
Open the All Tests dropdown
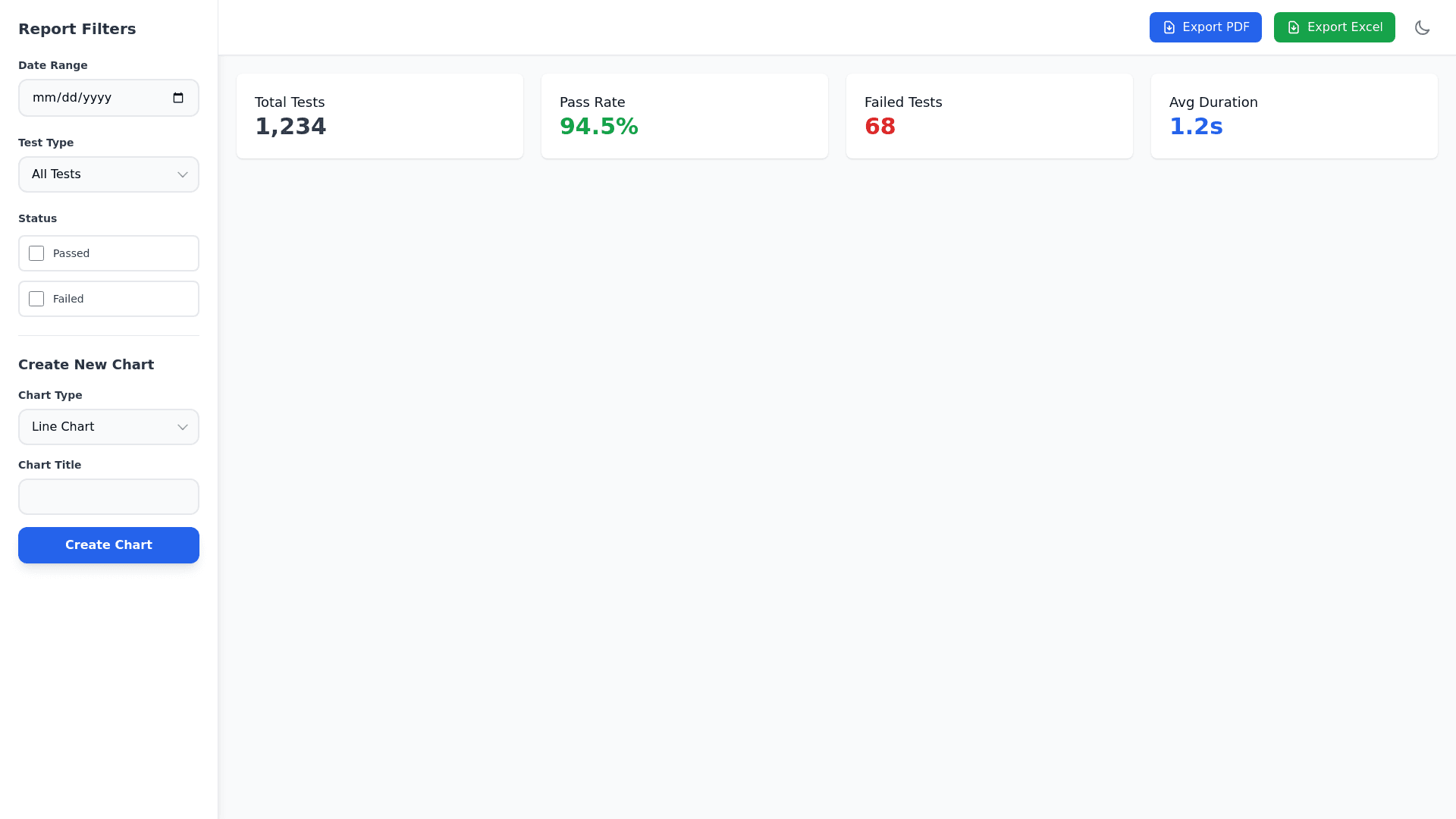coord(99,174)
